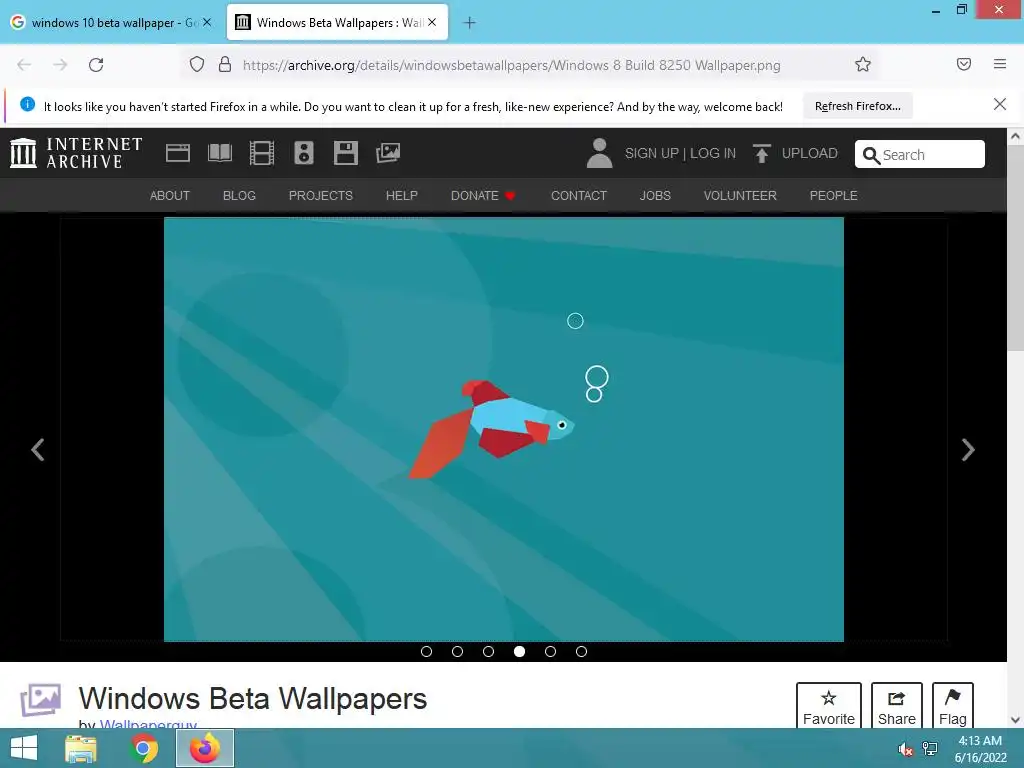Open the Texts book icon
Image resolution: width=1024 pixels, height=768 pixels.
pos(219,153)
